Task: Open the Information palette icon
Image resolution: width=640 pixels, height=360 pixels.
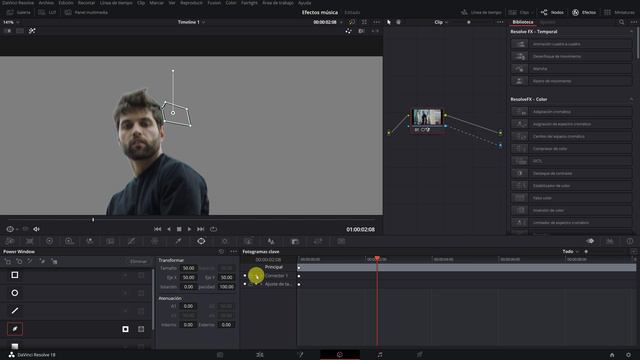Action: pyautogui.click(x=630, y=241)
